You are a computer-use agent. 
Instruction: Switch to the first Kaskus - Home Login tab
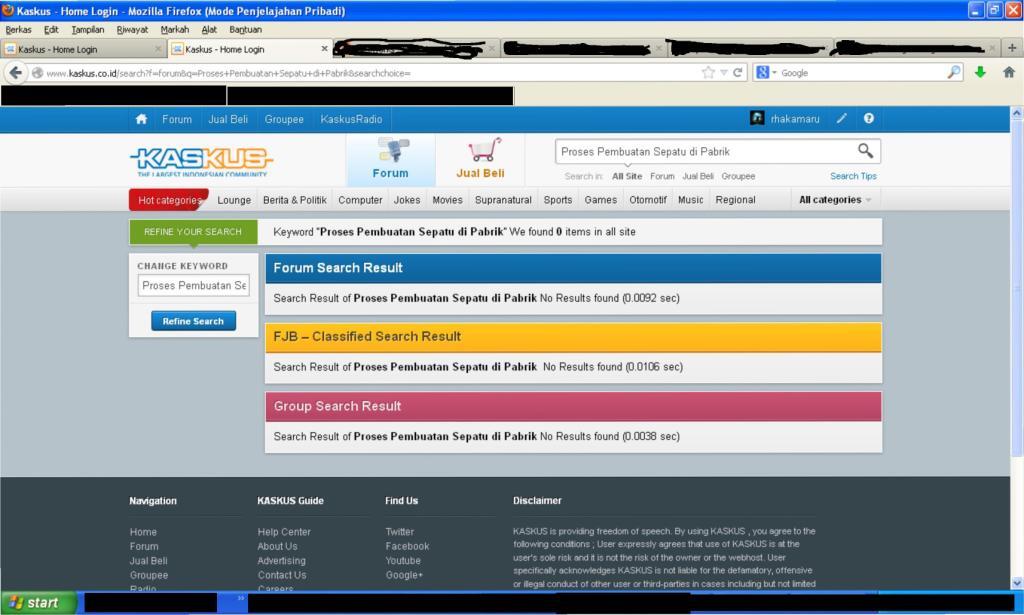(x=83, y=49)
